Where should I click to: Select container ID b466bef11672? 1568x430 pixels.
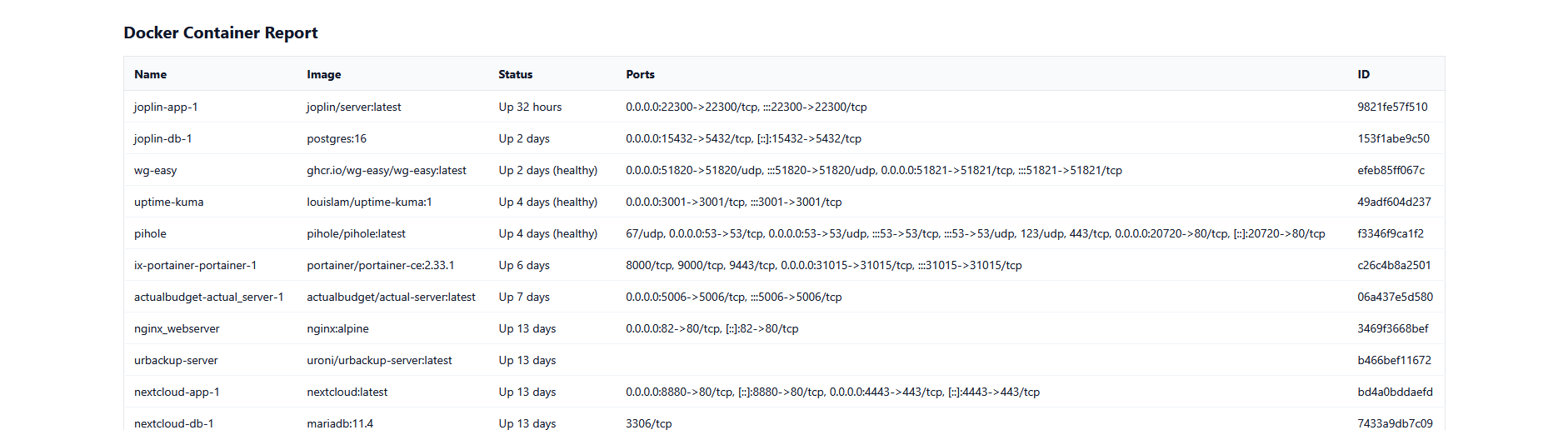point(1395,360)
